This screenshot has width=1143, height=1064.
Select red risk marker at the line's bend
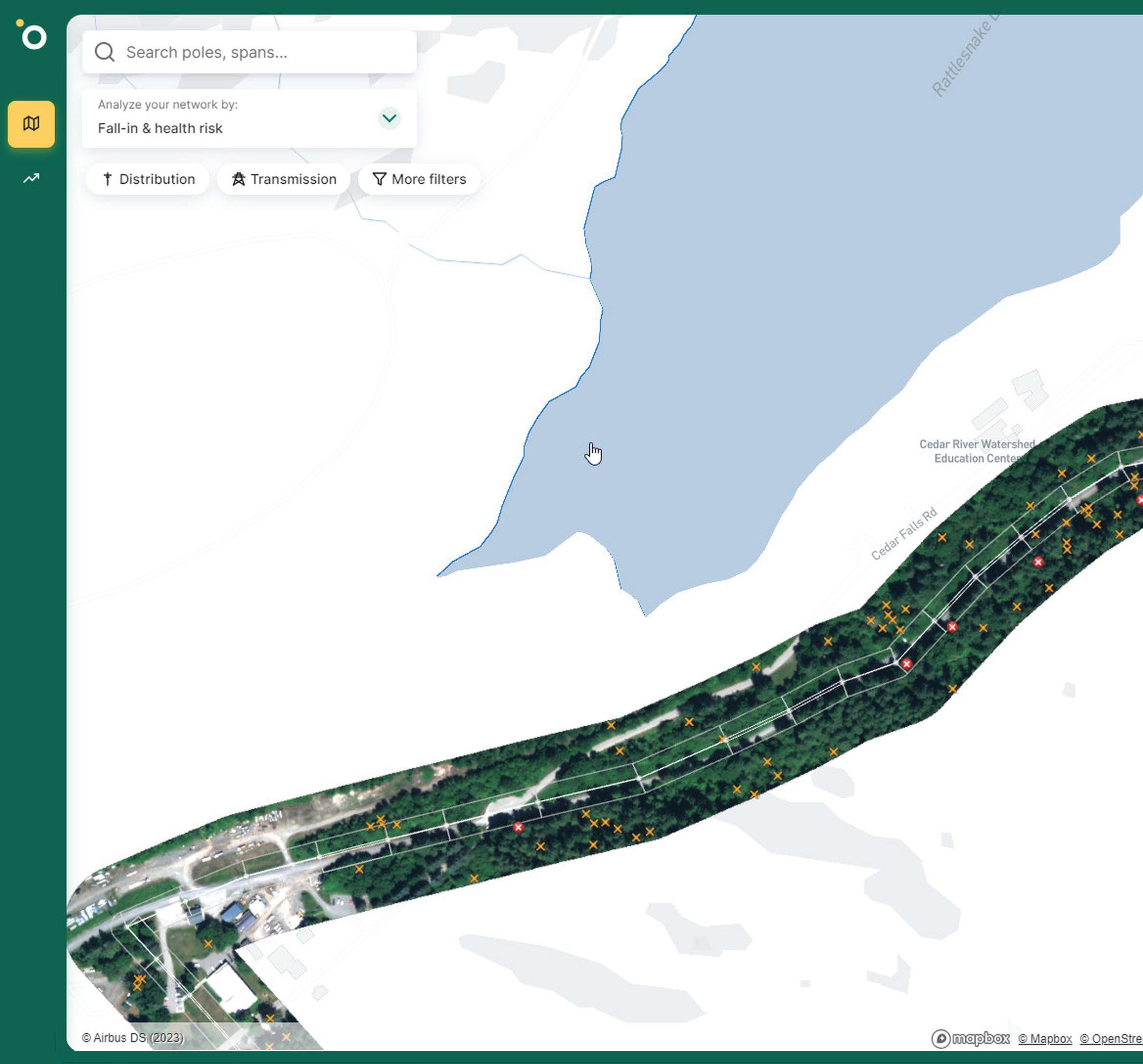pyautogui.click(x=907, y=664)
